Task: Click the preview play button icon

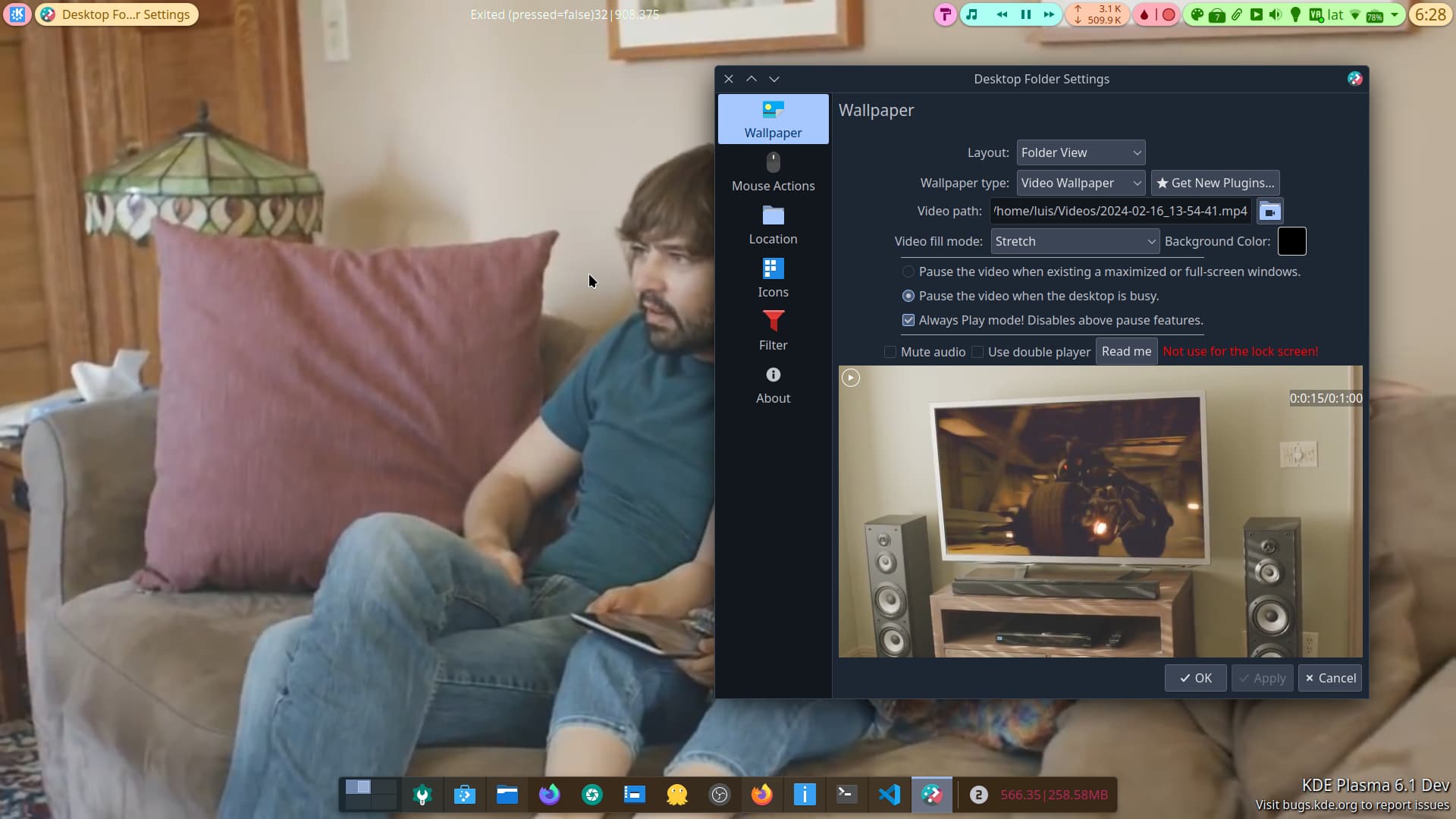Action: point(851,378)
